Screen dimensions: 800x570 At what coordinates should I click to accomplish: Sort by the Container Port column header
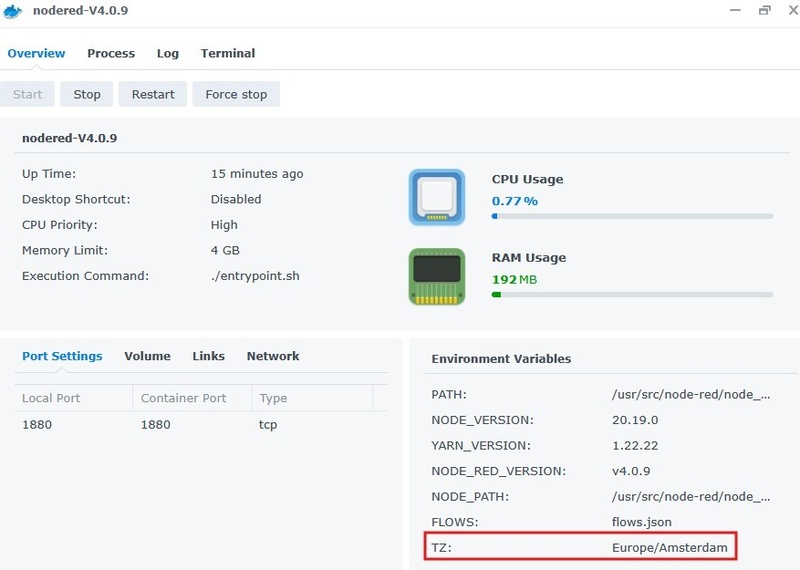184,398
